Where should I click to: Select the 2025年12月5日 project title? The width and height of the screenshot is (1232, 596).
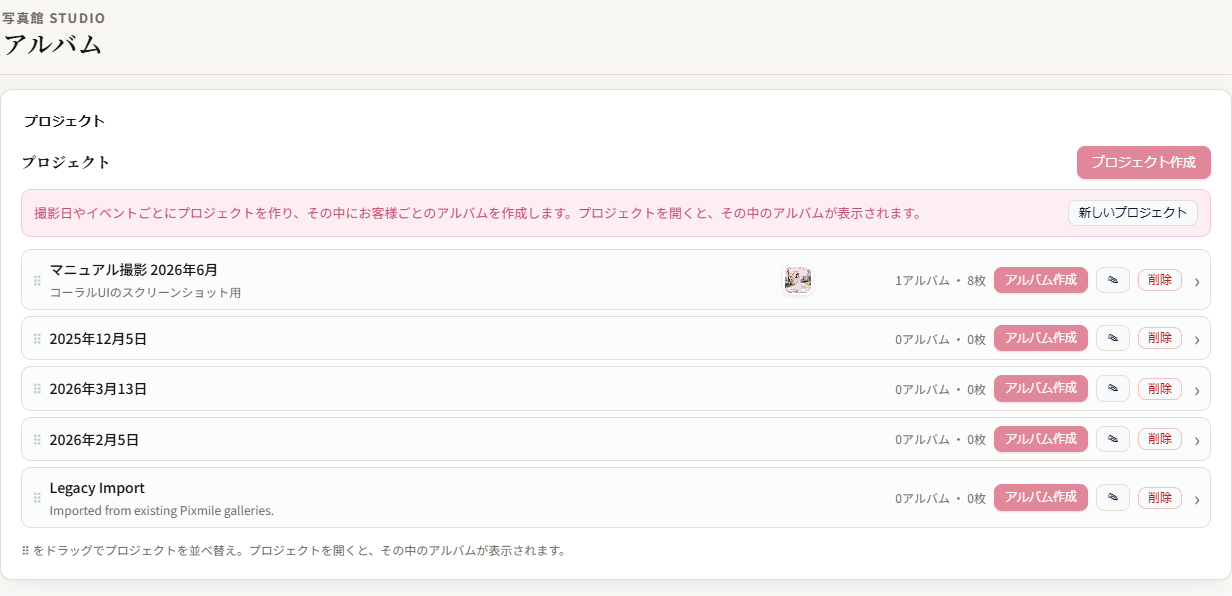tap(98, 339)
